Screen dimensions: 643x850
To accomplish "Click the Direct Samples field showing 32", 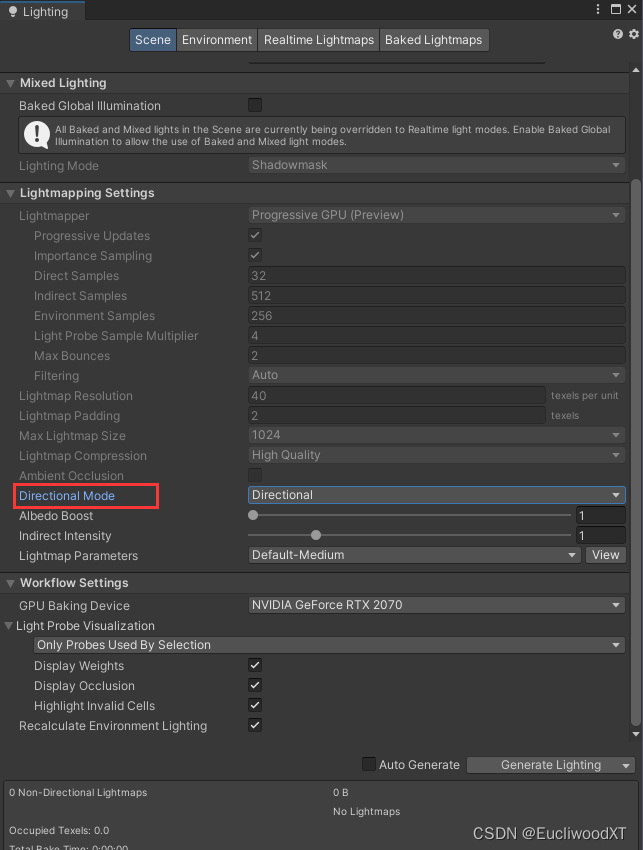I will pos(436,275).
